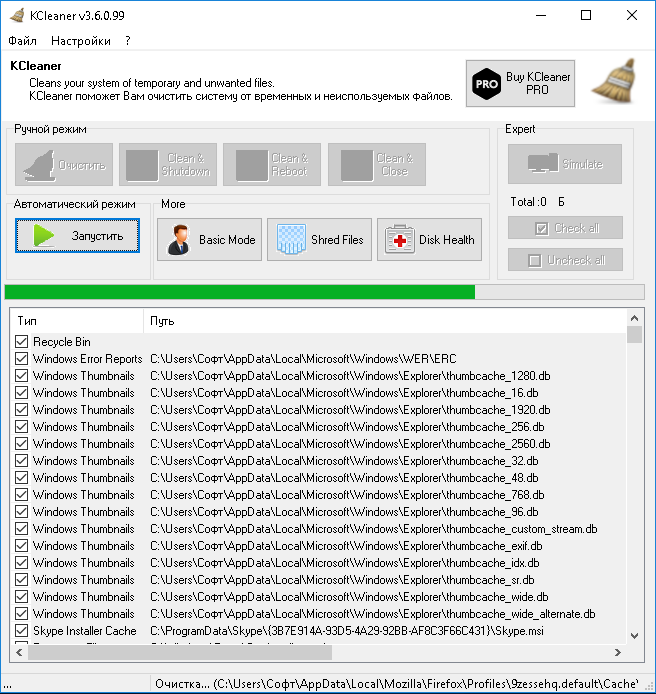
Task: Click the Clean & Close button
Action: [x=377, y=164]
